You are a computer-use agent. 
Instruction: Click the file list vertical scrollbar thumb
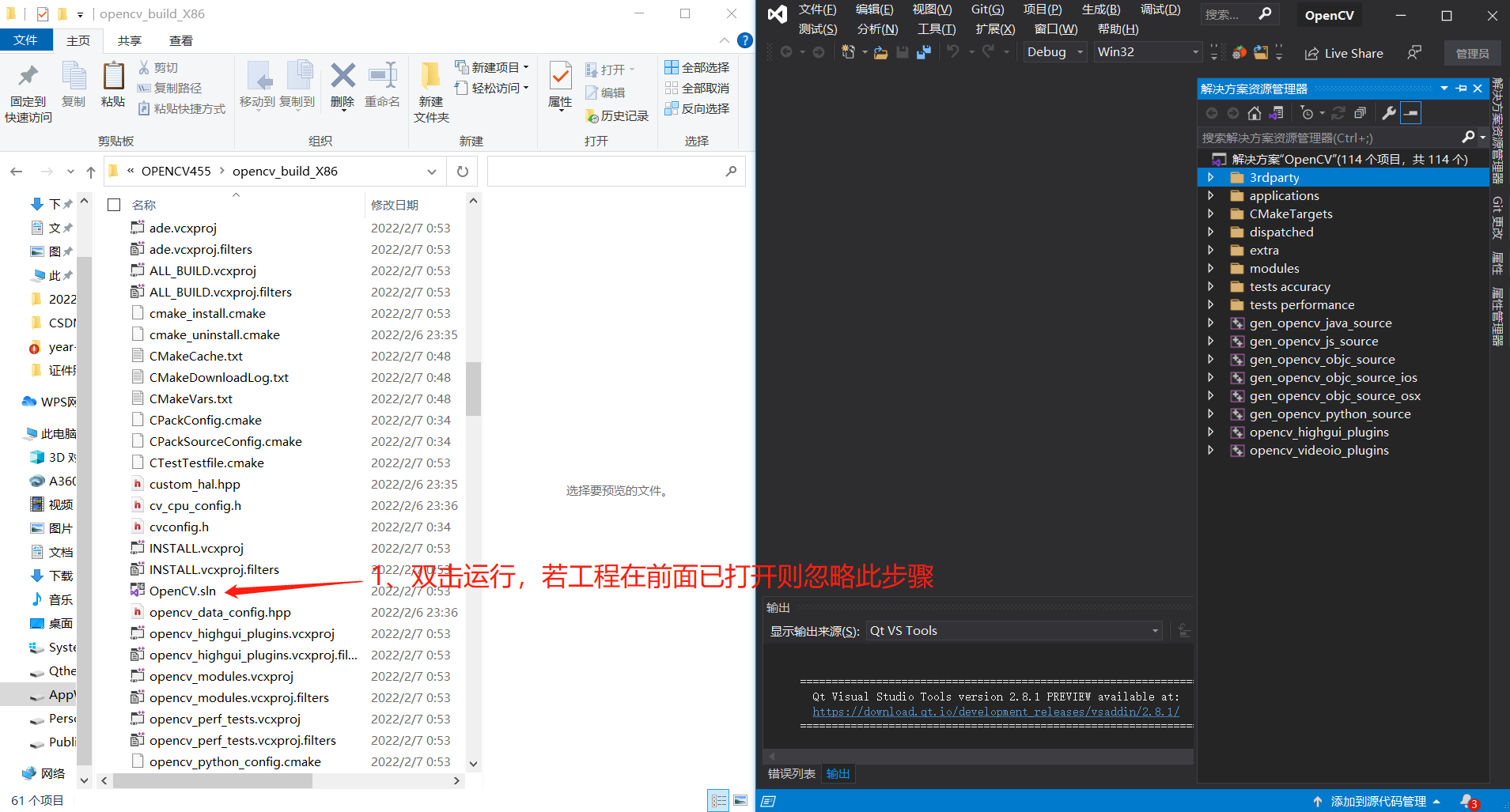point(473,388)
